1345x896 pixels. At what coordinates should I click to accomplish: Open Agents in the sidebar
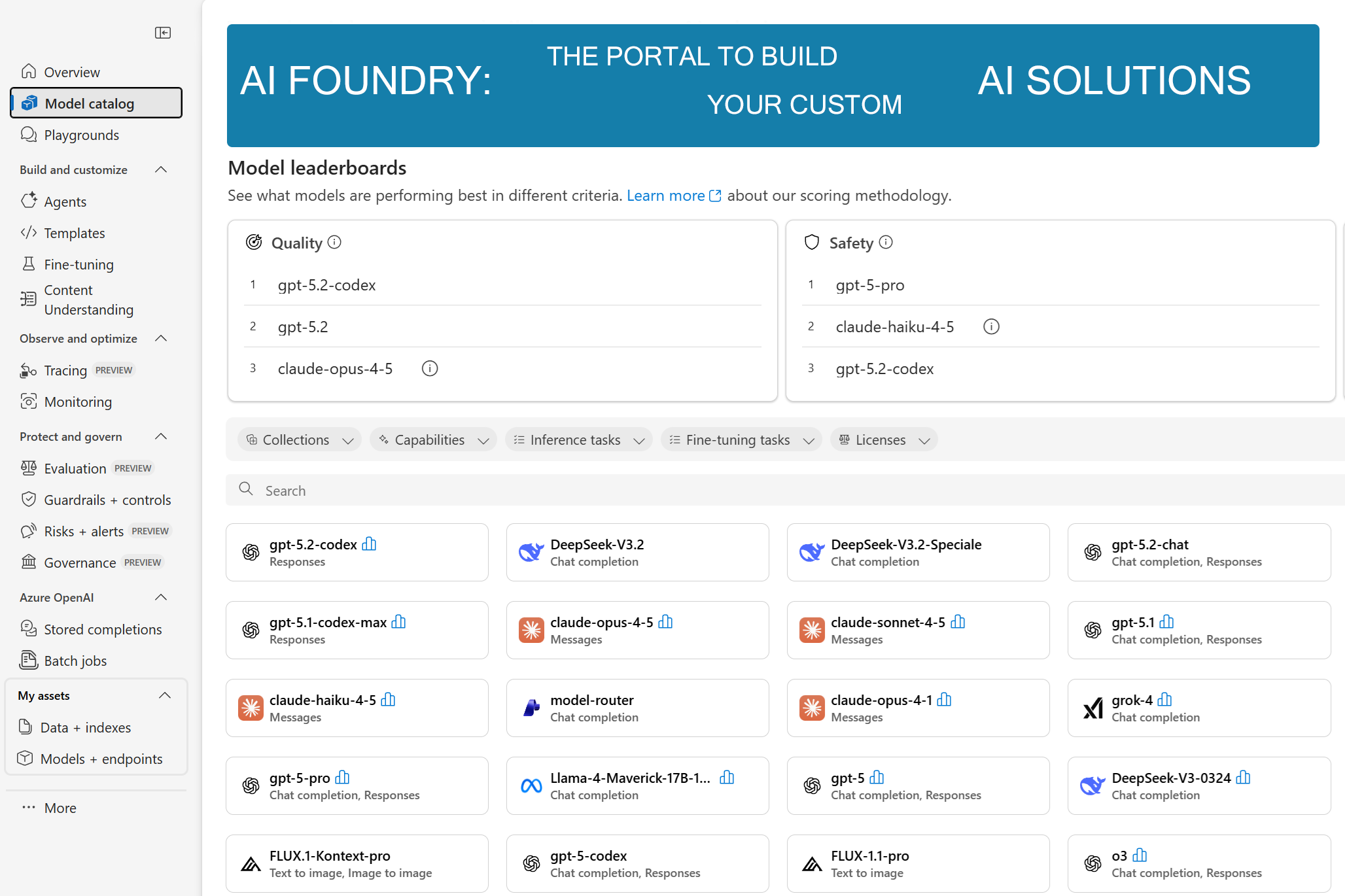click(96, 201)
